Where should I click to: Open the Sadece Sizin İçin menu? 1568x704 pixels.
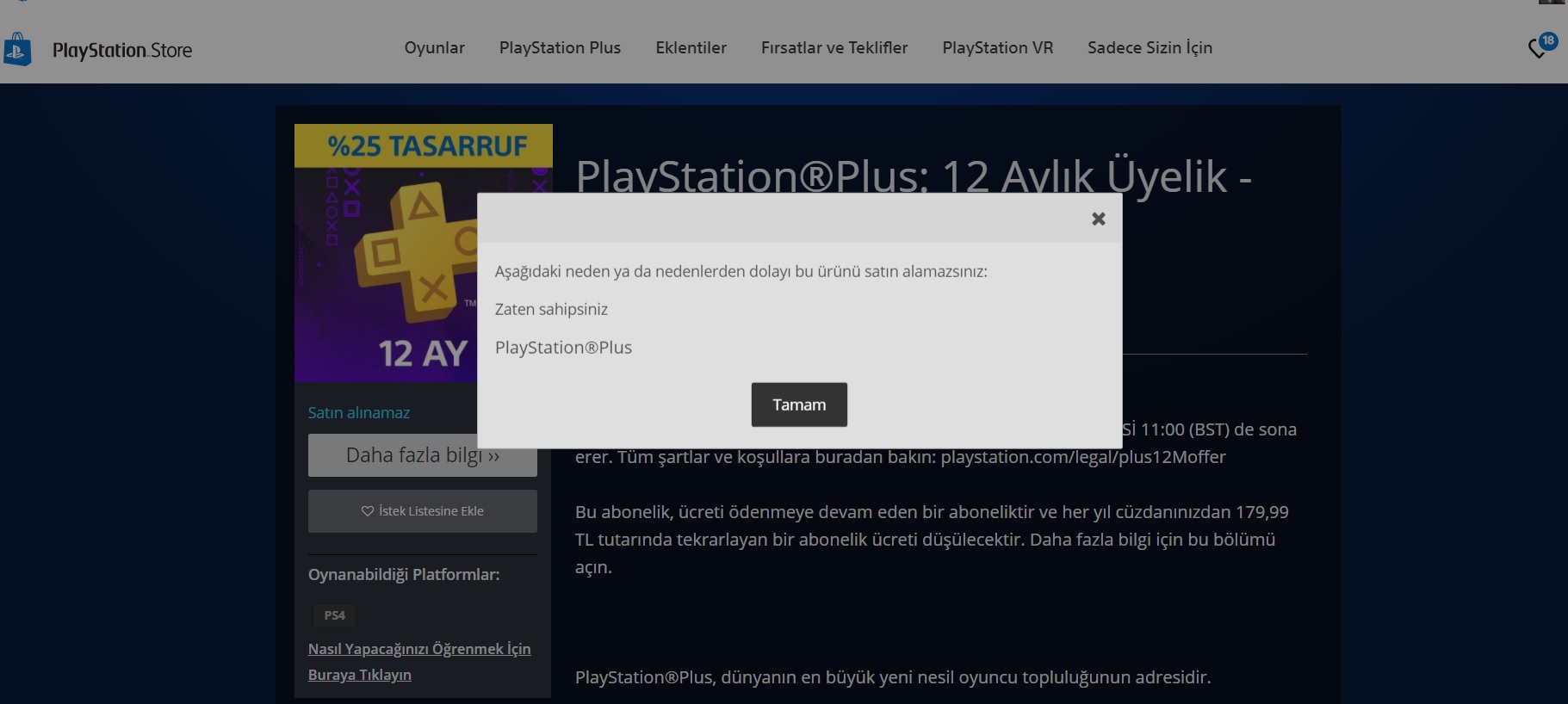pos(1150,48)
